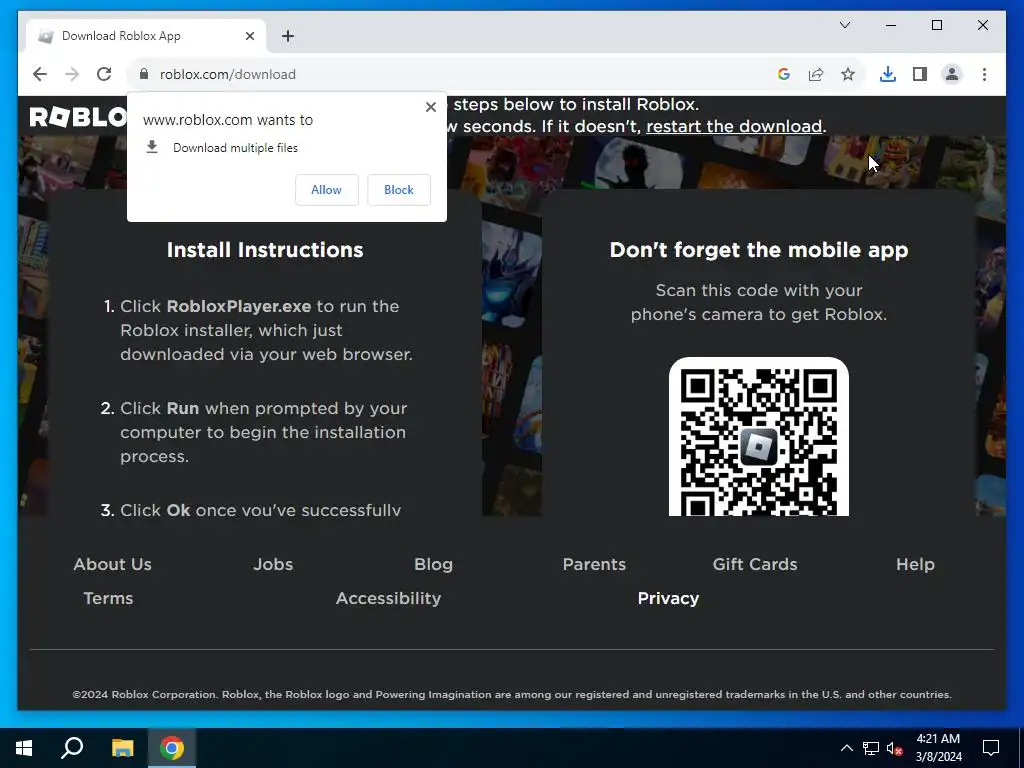Open the Blog footer link
This screenshot has height=768, width=1024.
pyautogui.click(x=434, y=564)
